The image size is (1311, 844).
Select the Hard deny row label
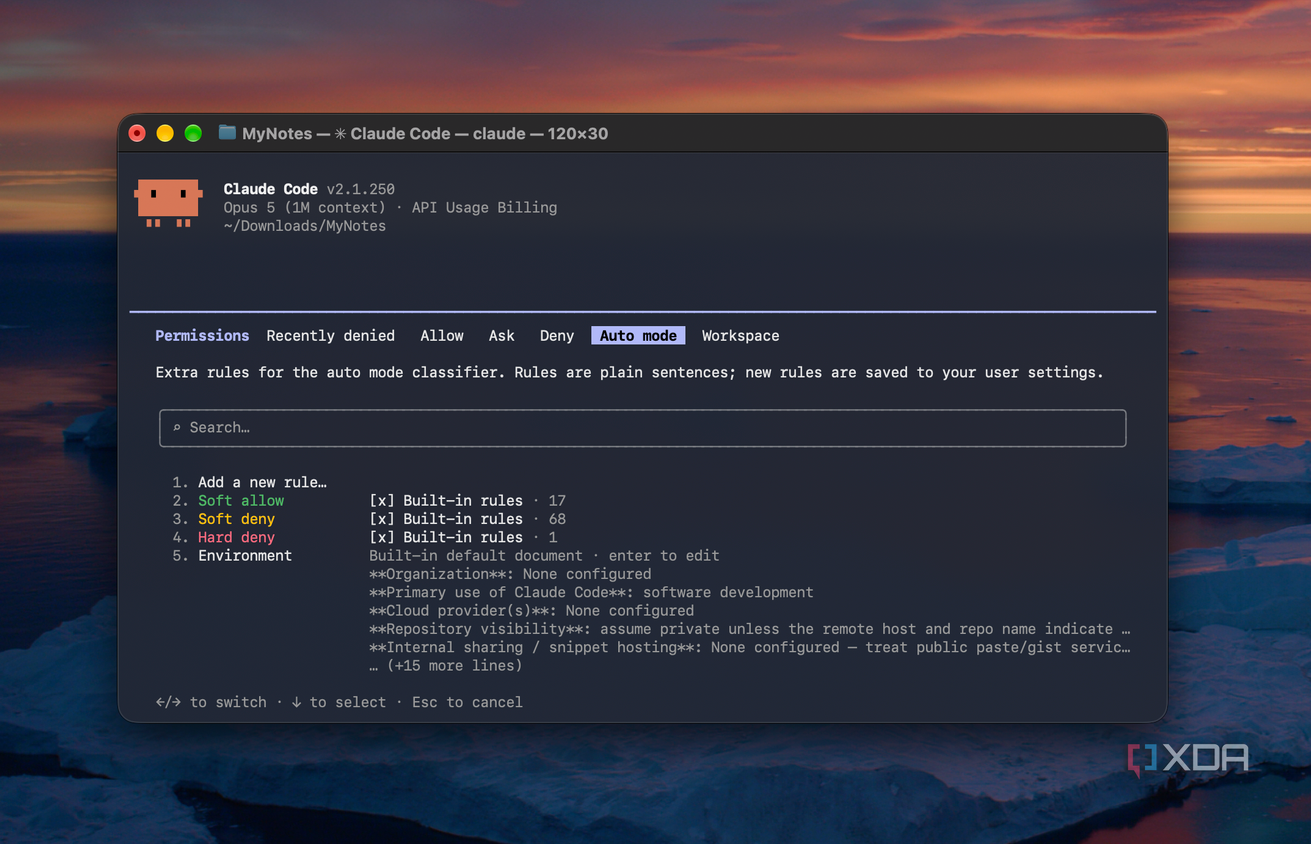(236, 537)
